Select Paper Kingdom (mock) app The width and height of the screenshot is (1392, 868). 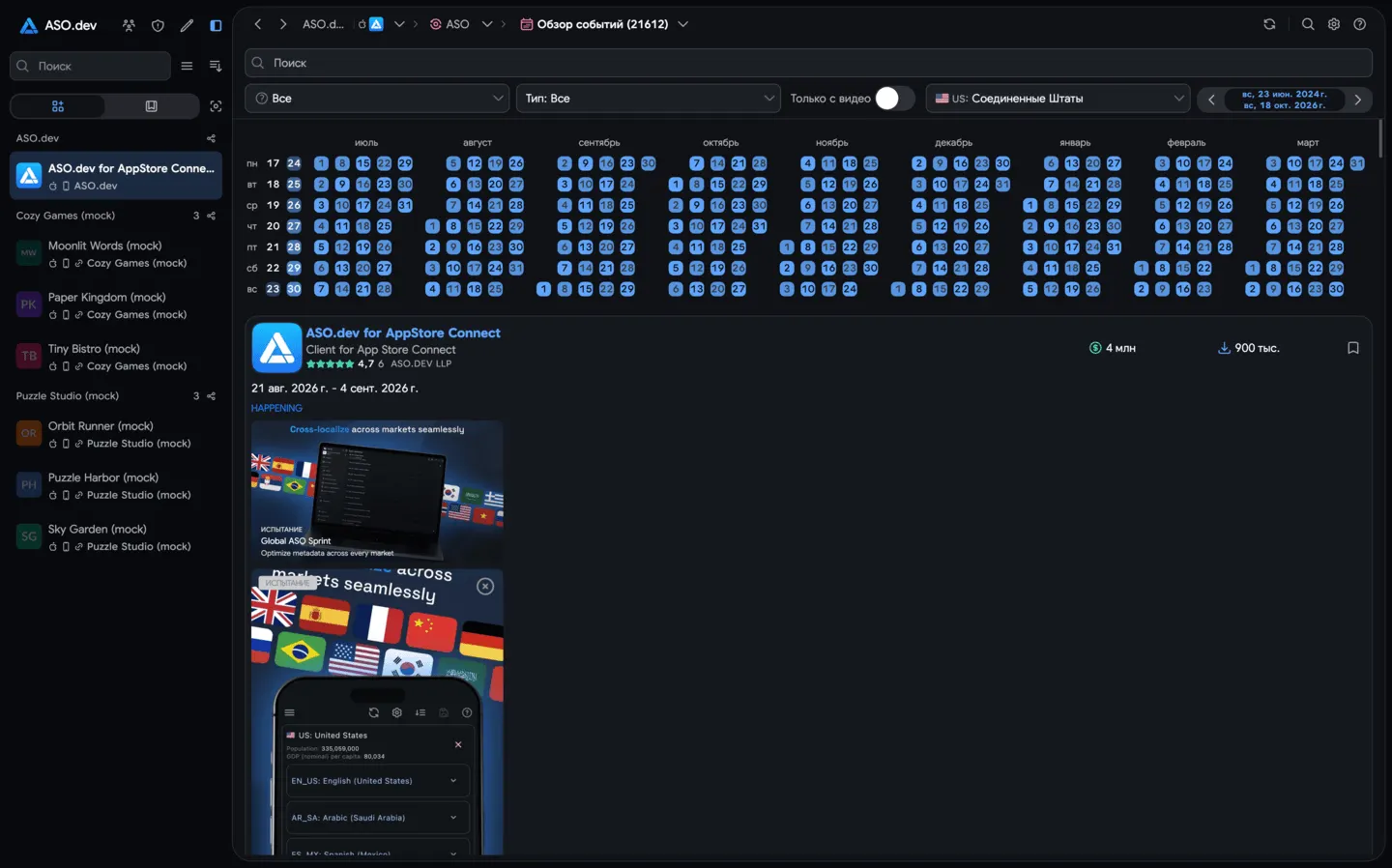(x=116, y=305)
